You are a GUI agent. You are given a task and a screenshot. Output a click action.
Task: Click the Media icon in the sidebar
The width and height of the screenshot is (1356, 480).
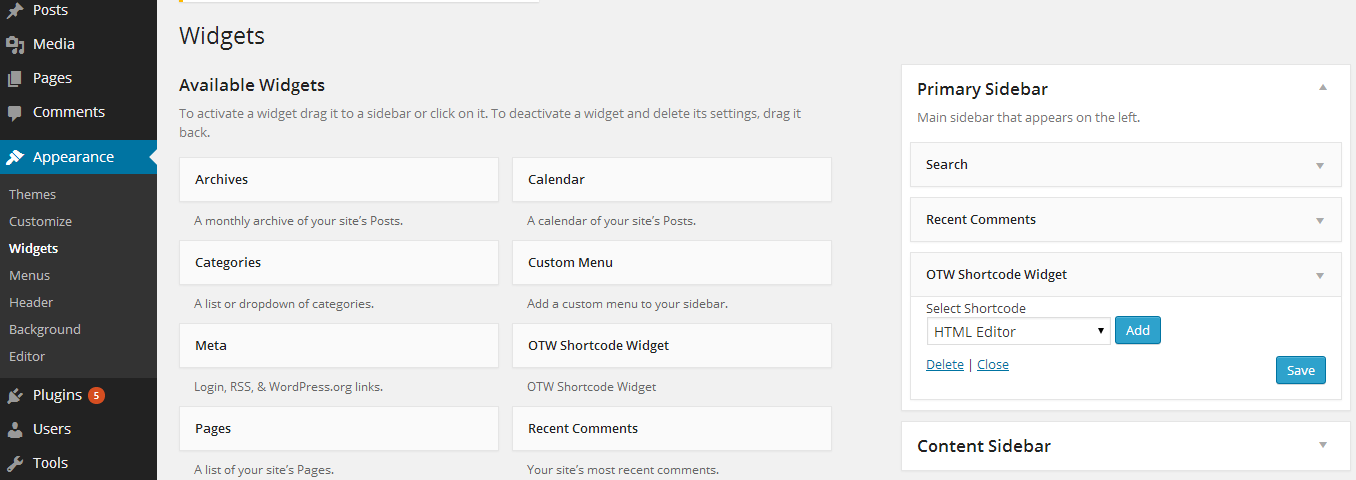click(15, 44)
